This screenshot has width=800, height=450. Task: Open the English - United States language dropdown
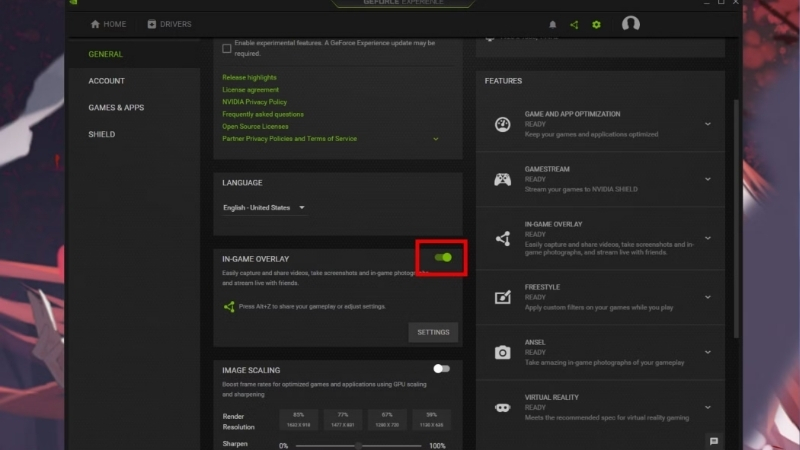pyautogui.click(x=264, y=208)
